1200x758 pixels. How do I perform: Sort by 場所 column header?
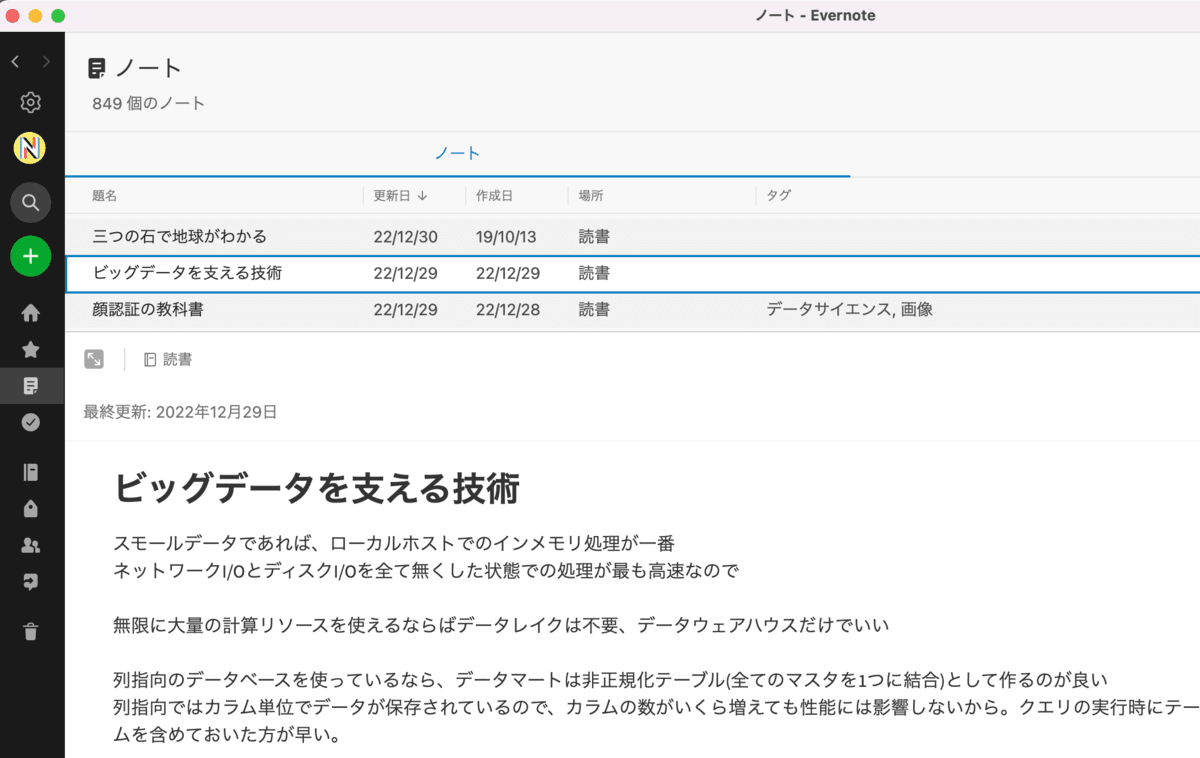591,196
